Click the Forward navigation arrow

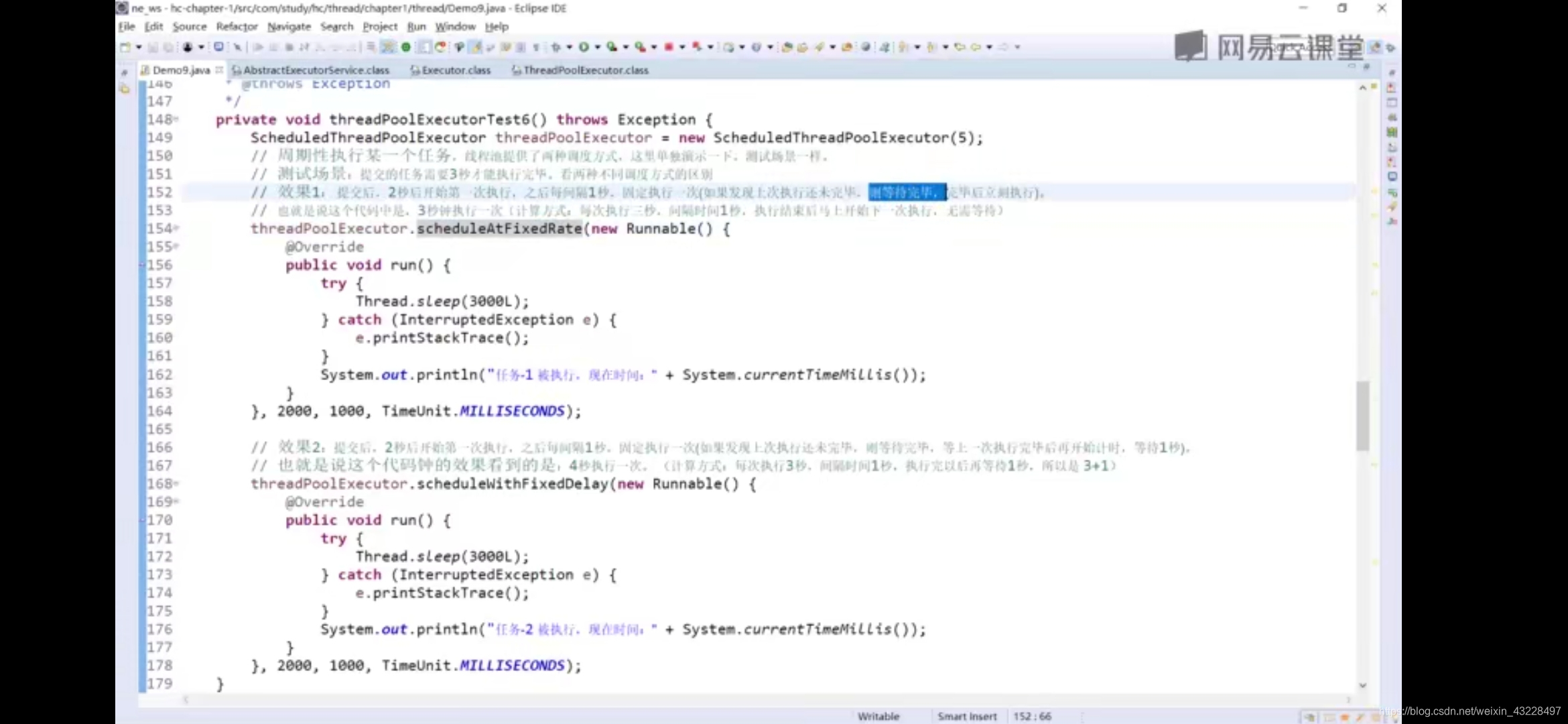point(1003,47)
